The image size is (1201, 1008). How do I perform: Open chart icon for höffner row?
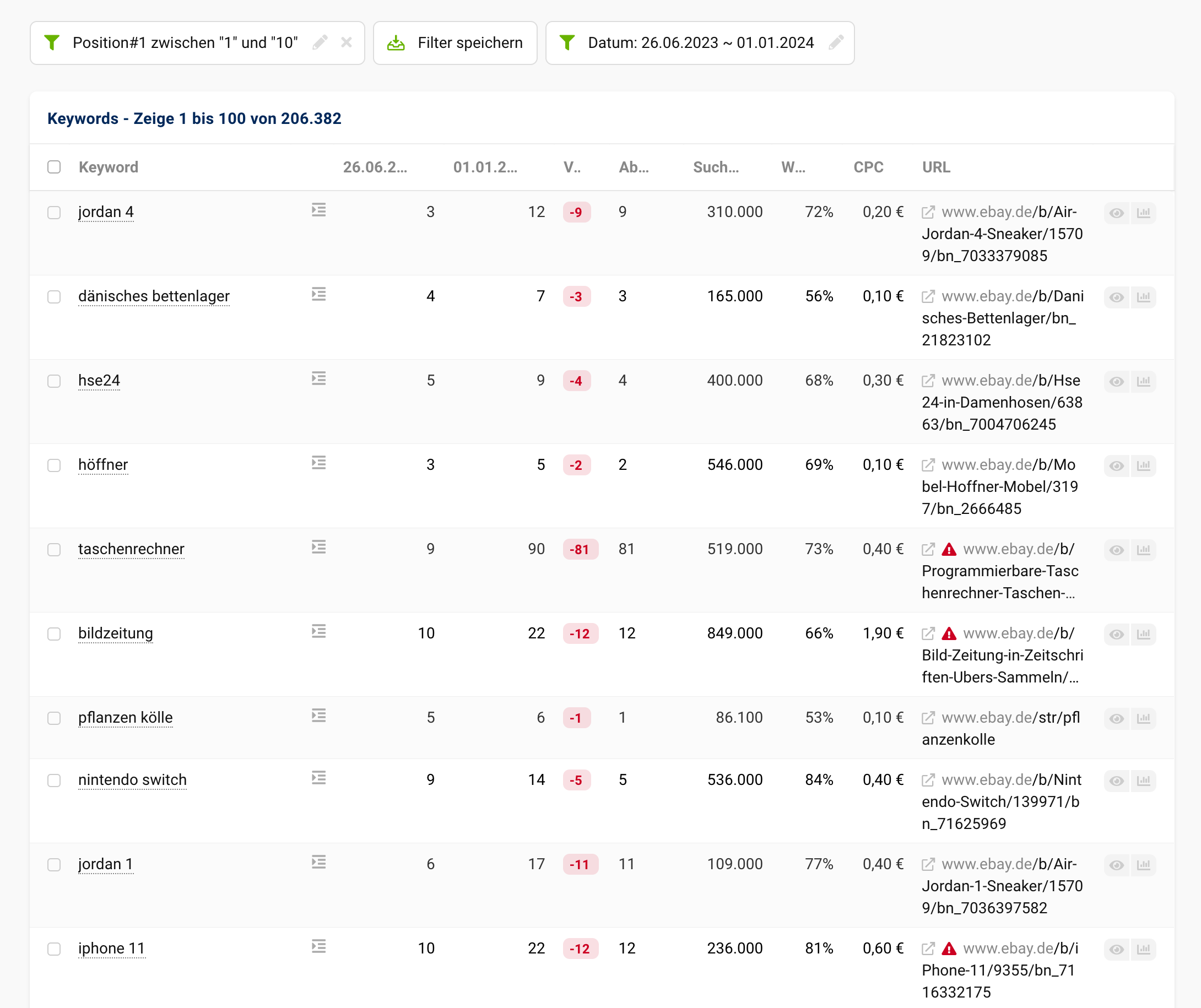click(x=1143, y=466)
